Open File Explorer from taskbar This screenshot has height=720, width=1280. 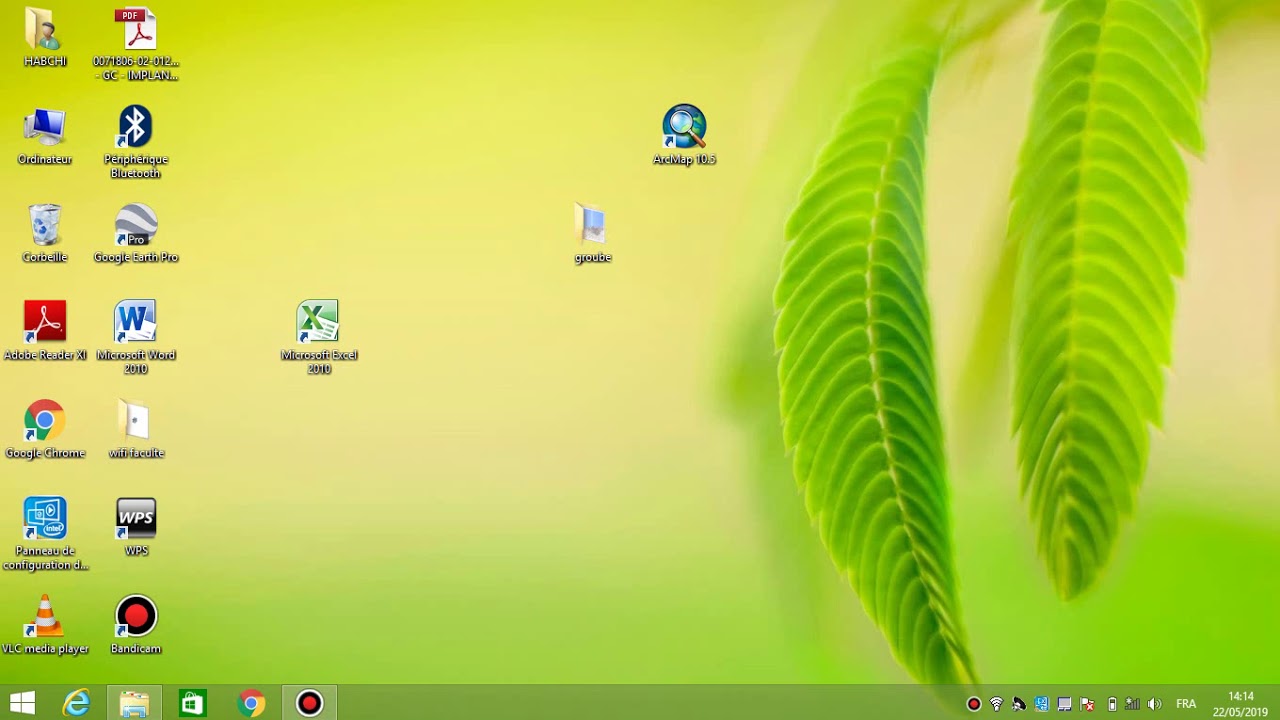point(134,703)
